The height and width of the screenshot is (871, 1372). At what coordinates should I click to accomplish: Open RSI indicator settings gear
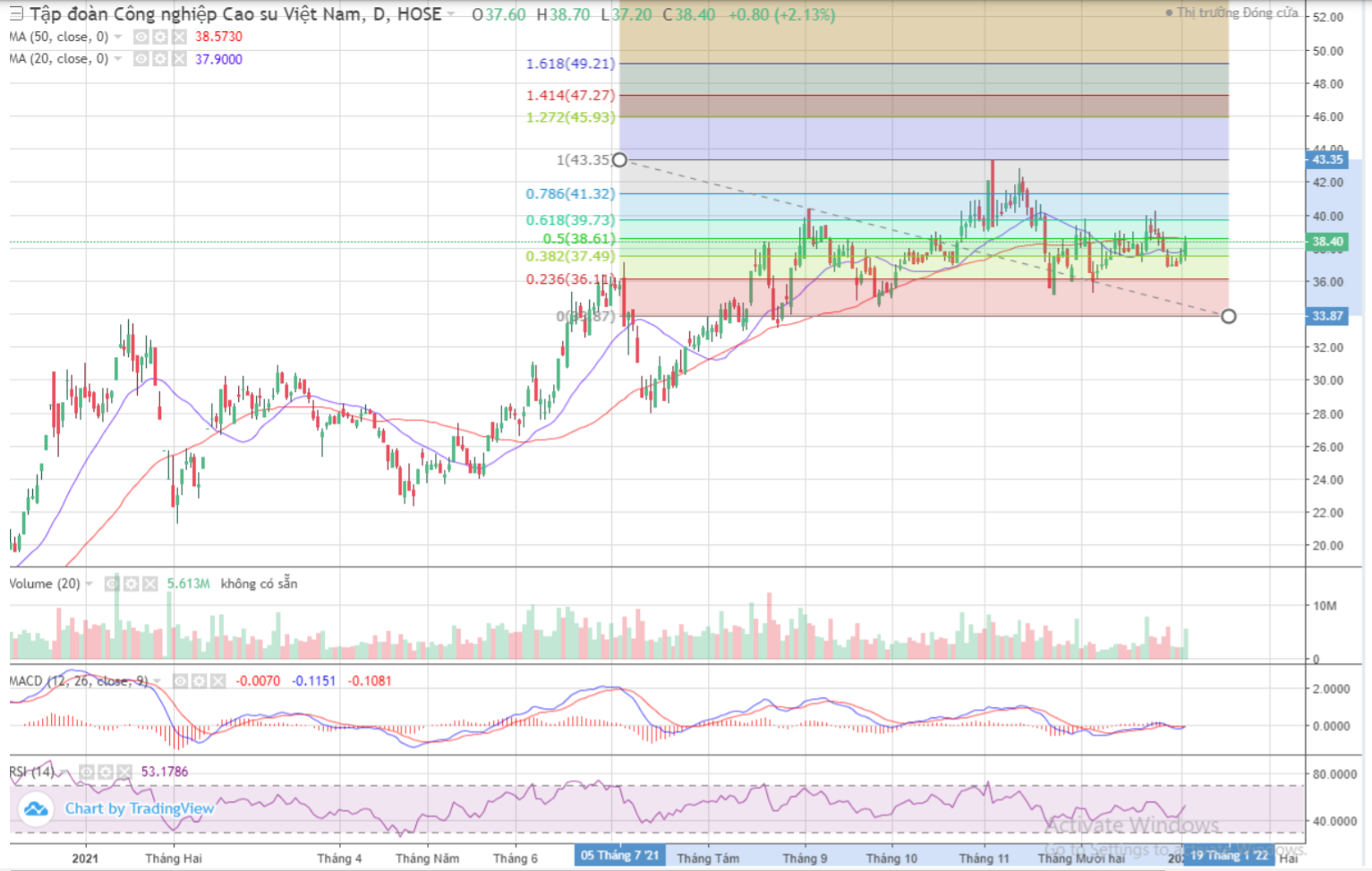(x=106, y=772)
